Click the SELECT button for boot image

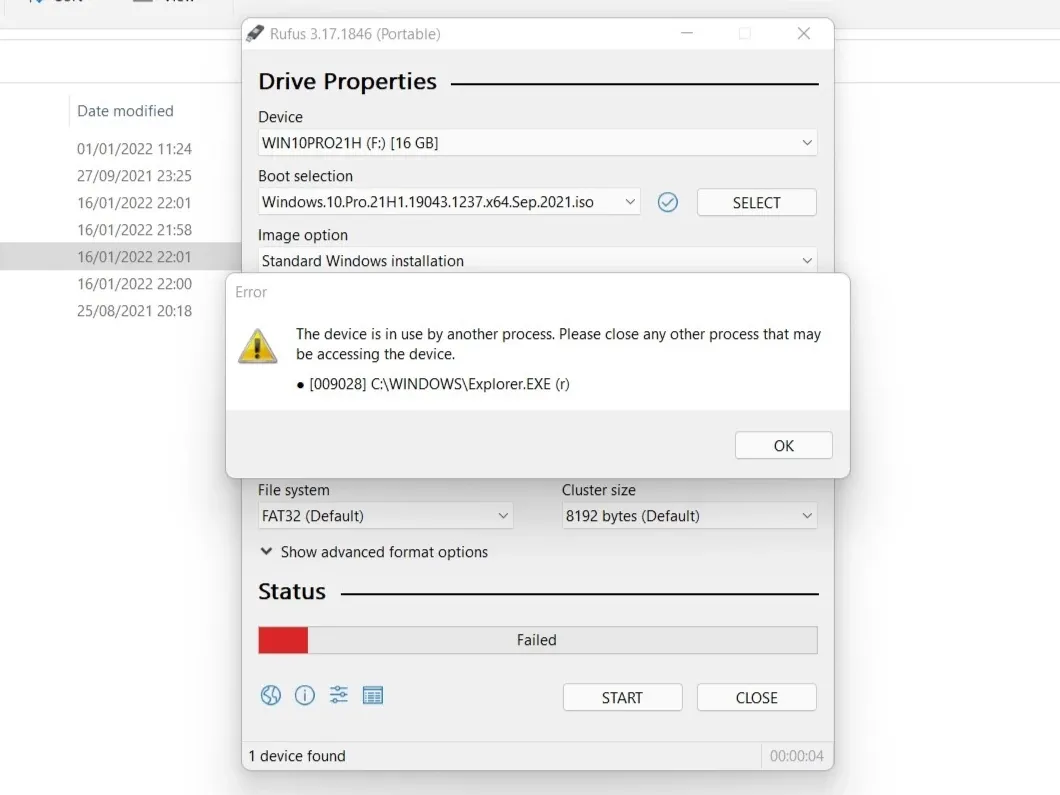tap(756, 203)
